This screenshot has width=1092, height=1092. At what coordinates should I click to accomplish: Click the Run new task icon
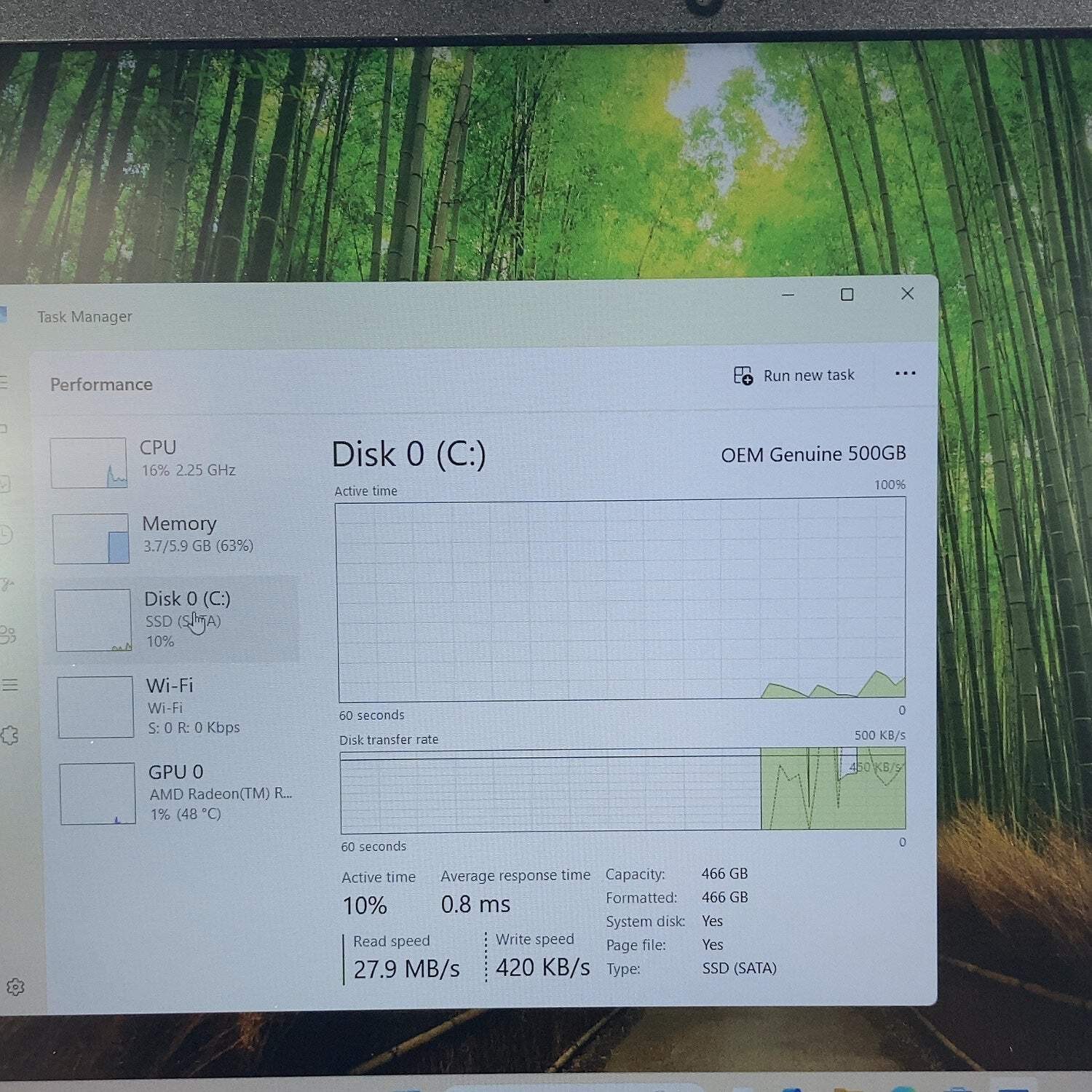[743, 376]
